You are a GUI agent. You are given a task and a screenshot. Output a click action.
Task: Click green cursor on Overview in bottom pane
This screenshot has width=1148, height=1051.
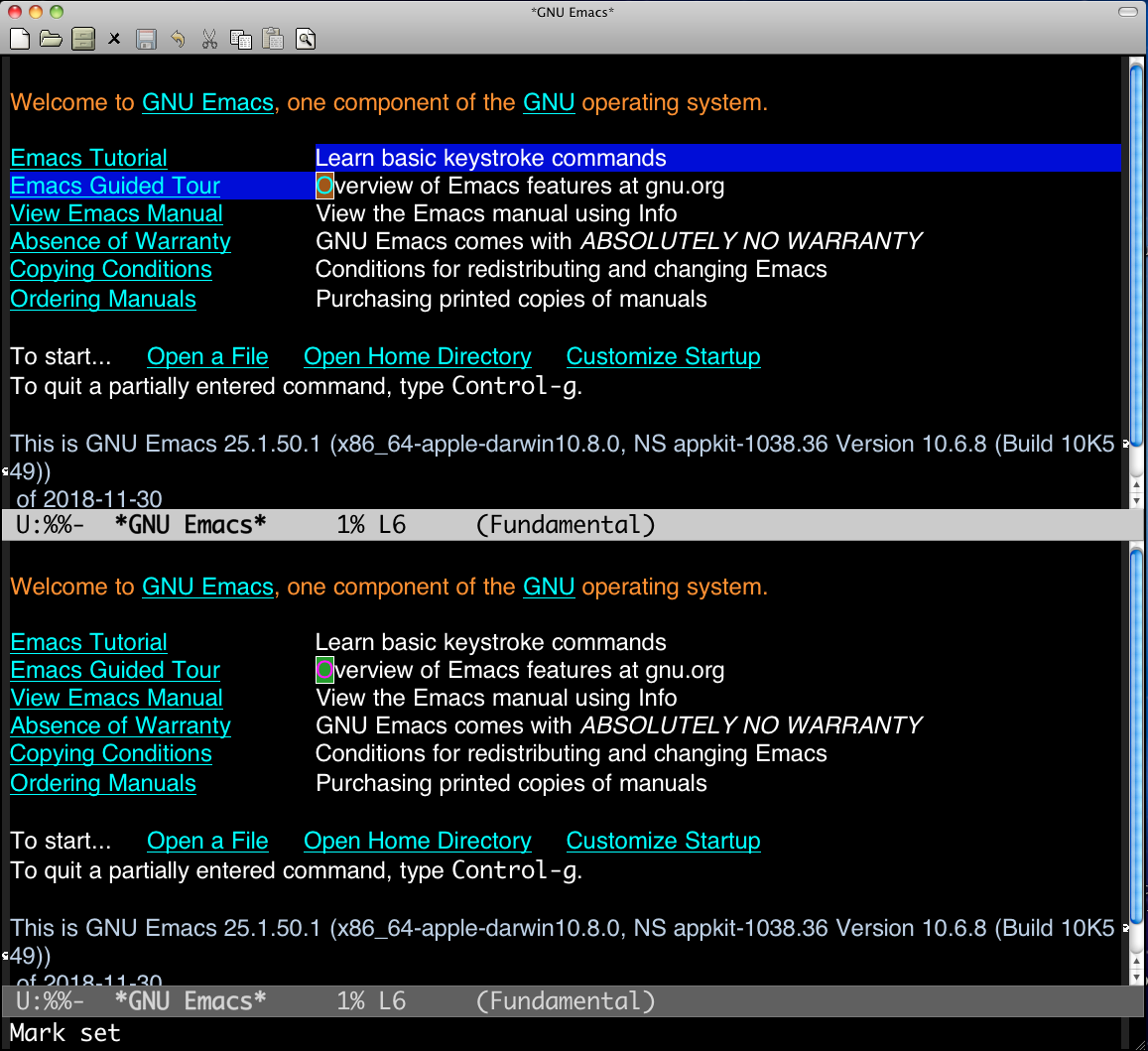coord(324,670)
